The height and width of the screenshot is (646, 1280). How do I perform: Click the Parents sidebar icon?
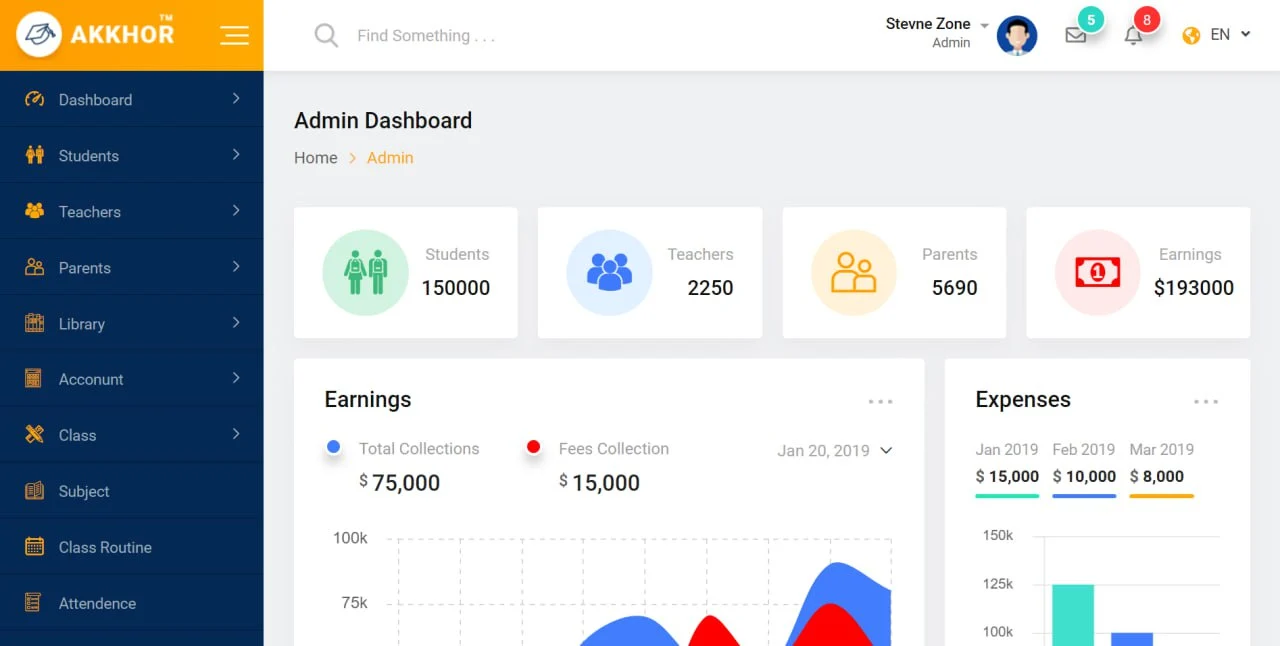coord(34,267)
